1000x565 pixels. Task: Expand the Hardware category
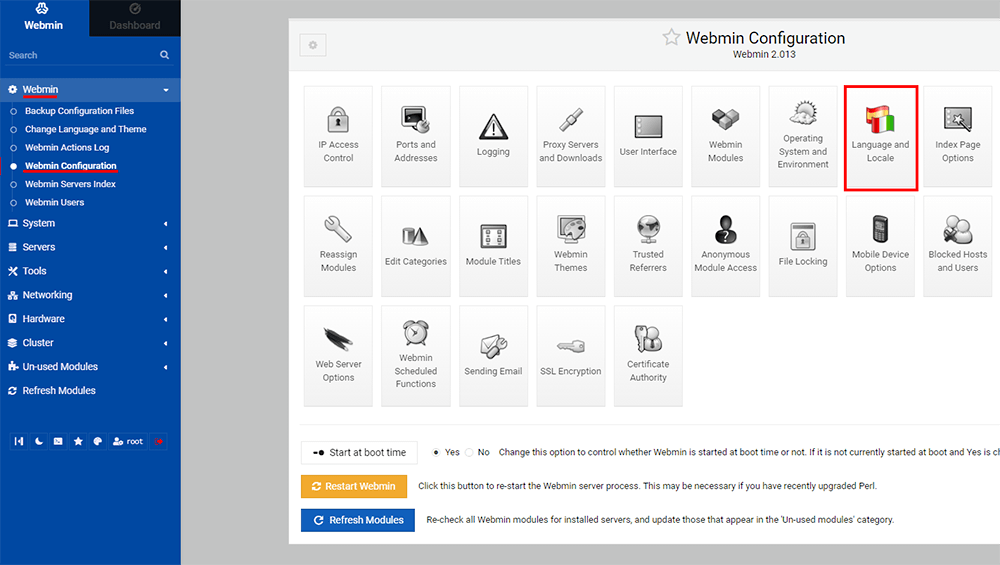[x=90, y=319]
